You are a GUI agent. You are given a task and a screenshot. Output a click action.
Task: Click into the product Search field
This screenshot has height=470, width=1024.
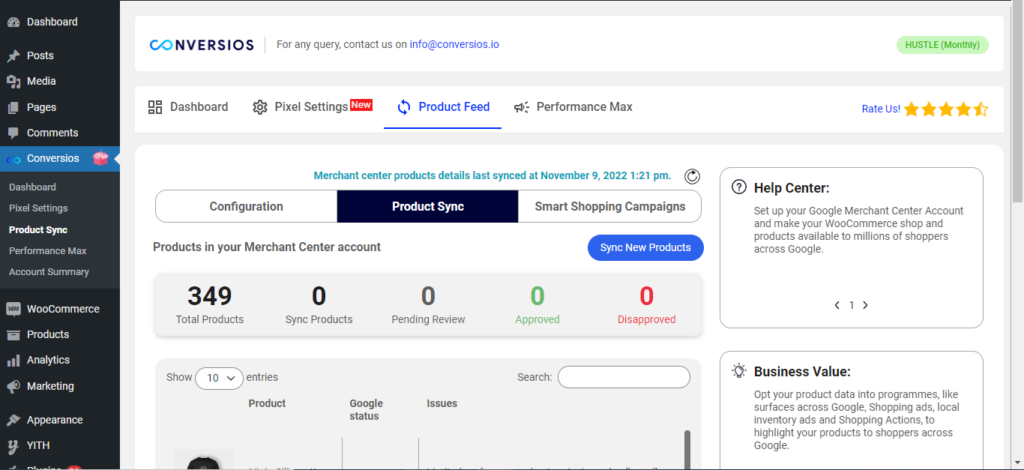point(624,377)
